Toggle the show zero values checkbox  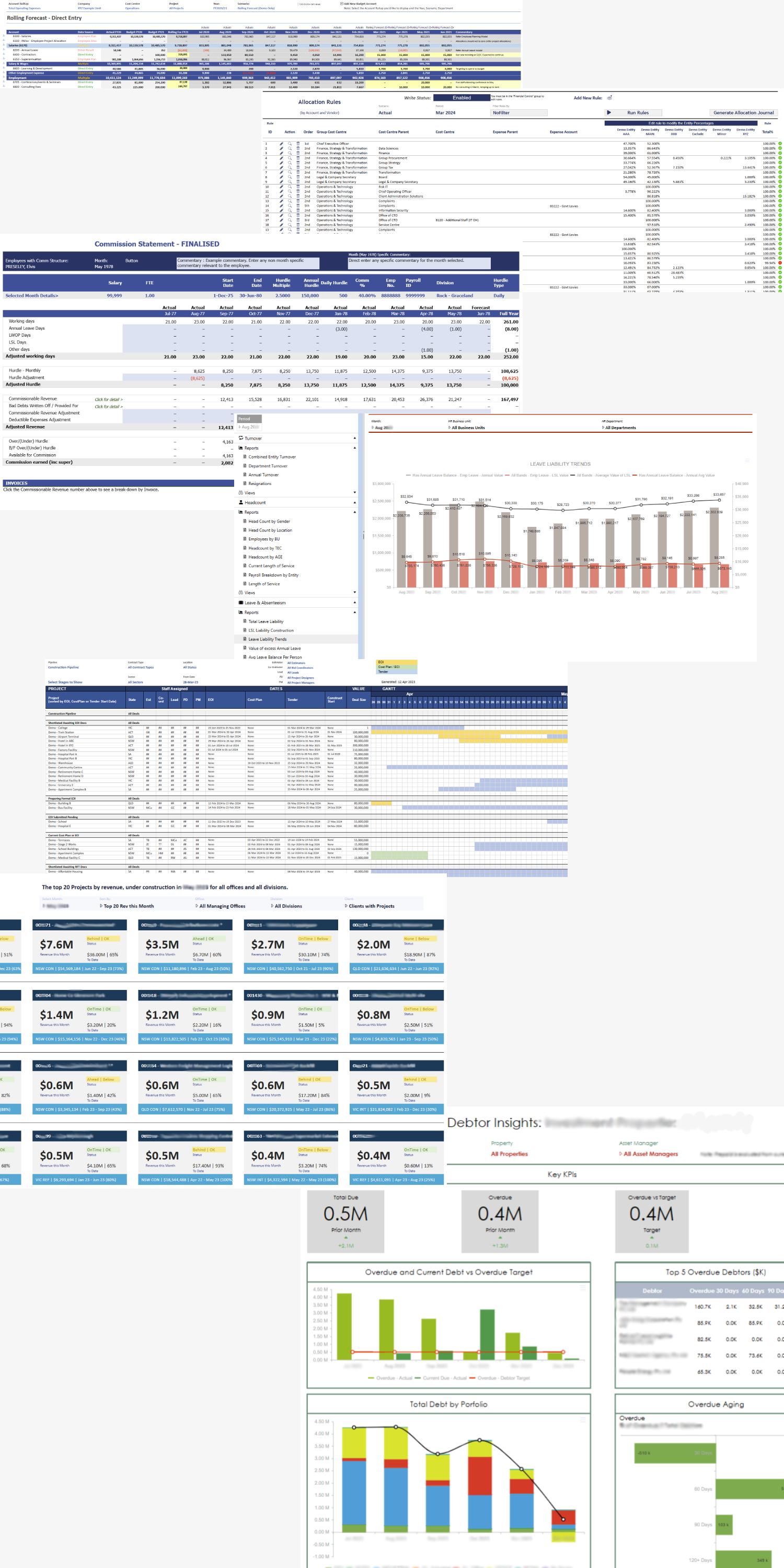click(x=298, y=4)
